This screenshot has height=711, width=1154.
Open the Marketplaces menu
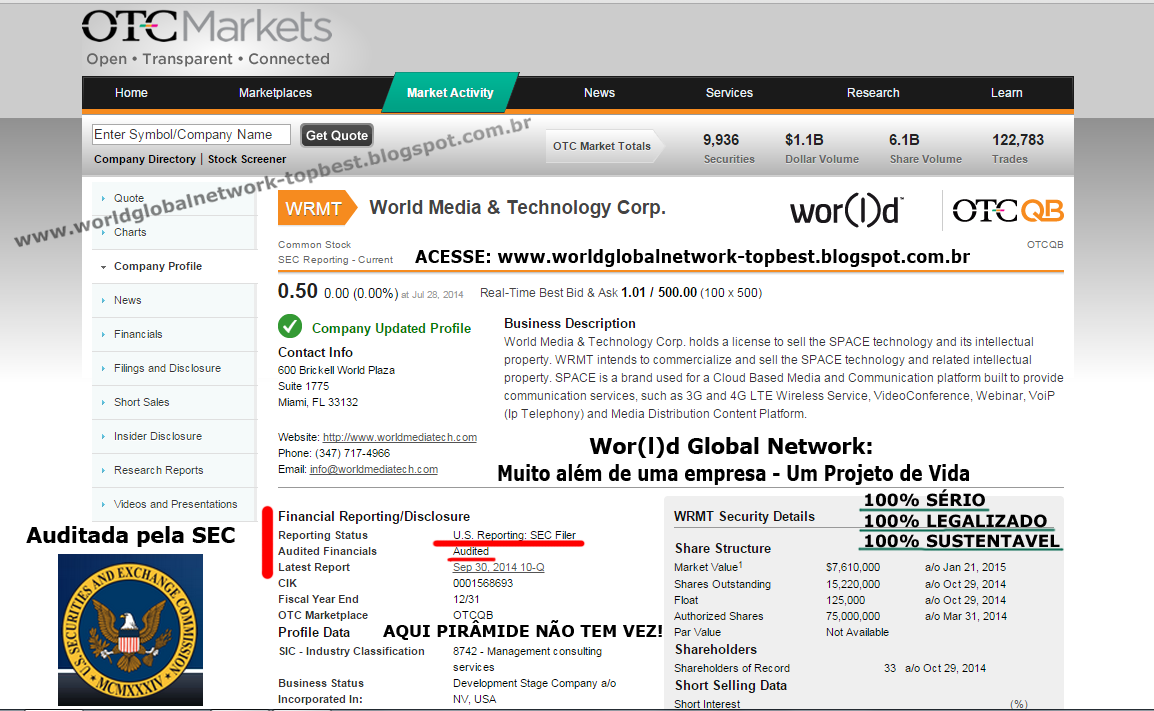coord(275,93)
